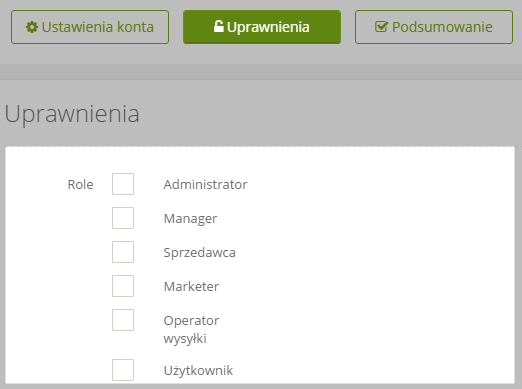Go to the Podsumowanie tab
The image size is (522, 389).
click(434, 27)
